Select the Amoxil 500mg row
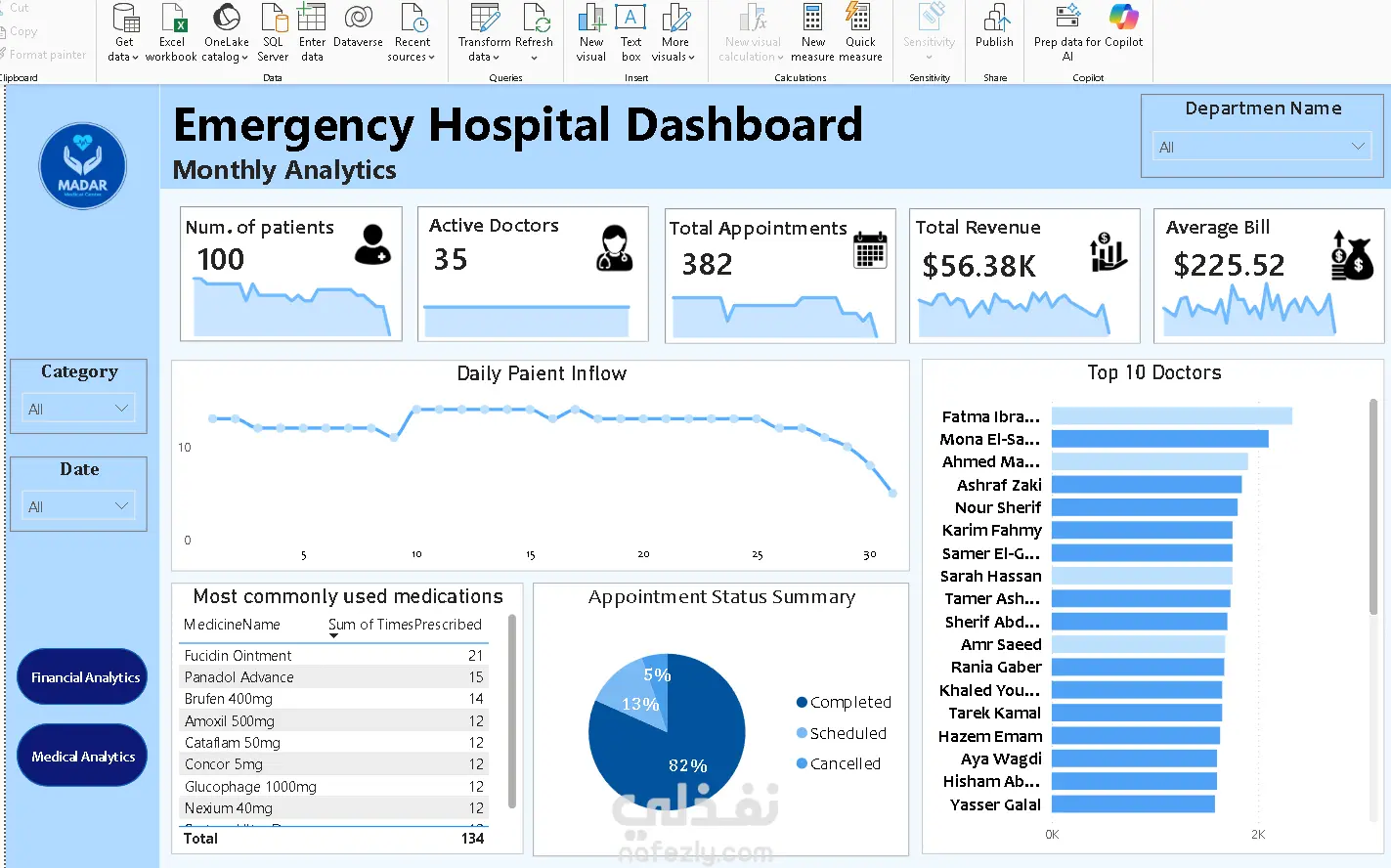Screen dimensions: 1391x868 (x=334, y=720)
